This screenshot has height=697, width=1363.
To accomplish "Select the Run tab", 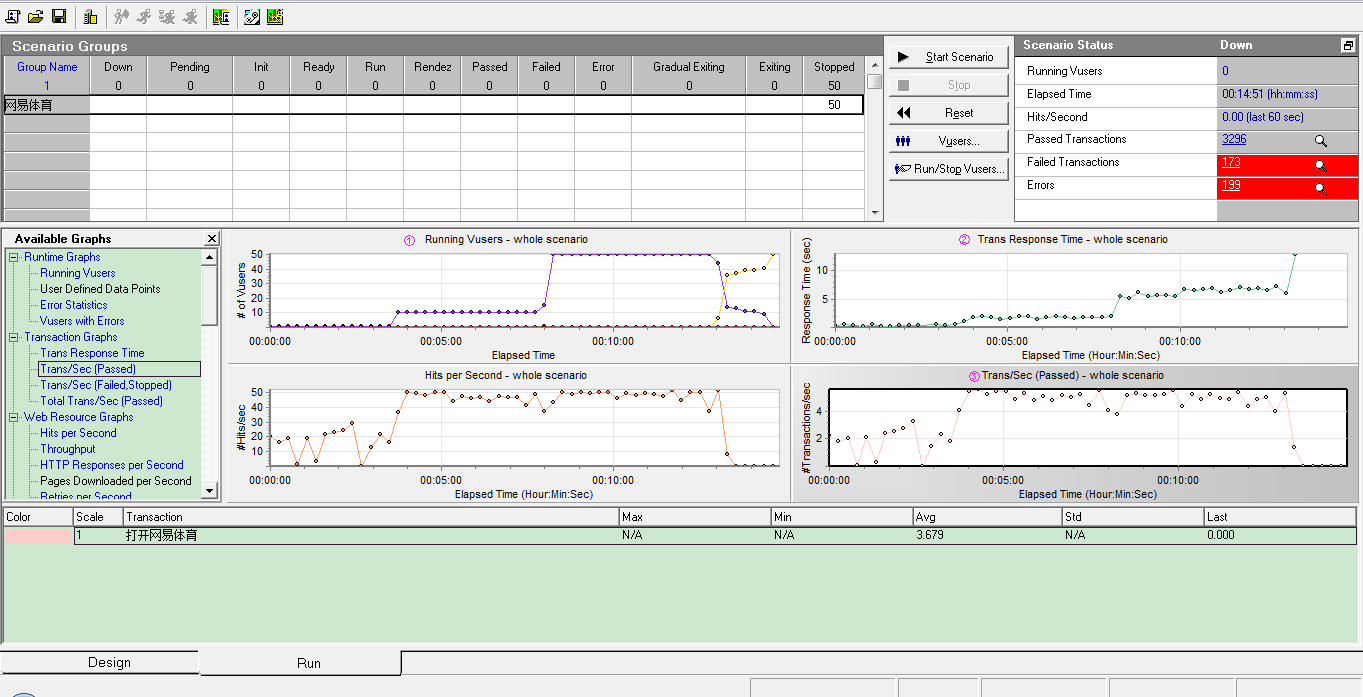I will 309,663.
